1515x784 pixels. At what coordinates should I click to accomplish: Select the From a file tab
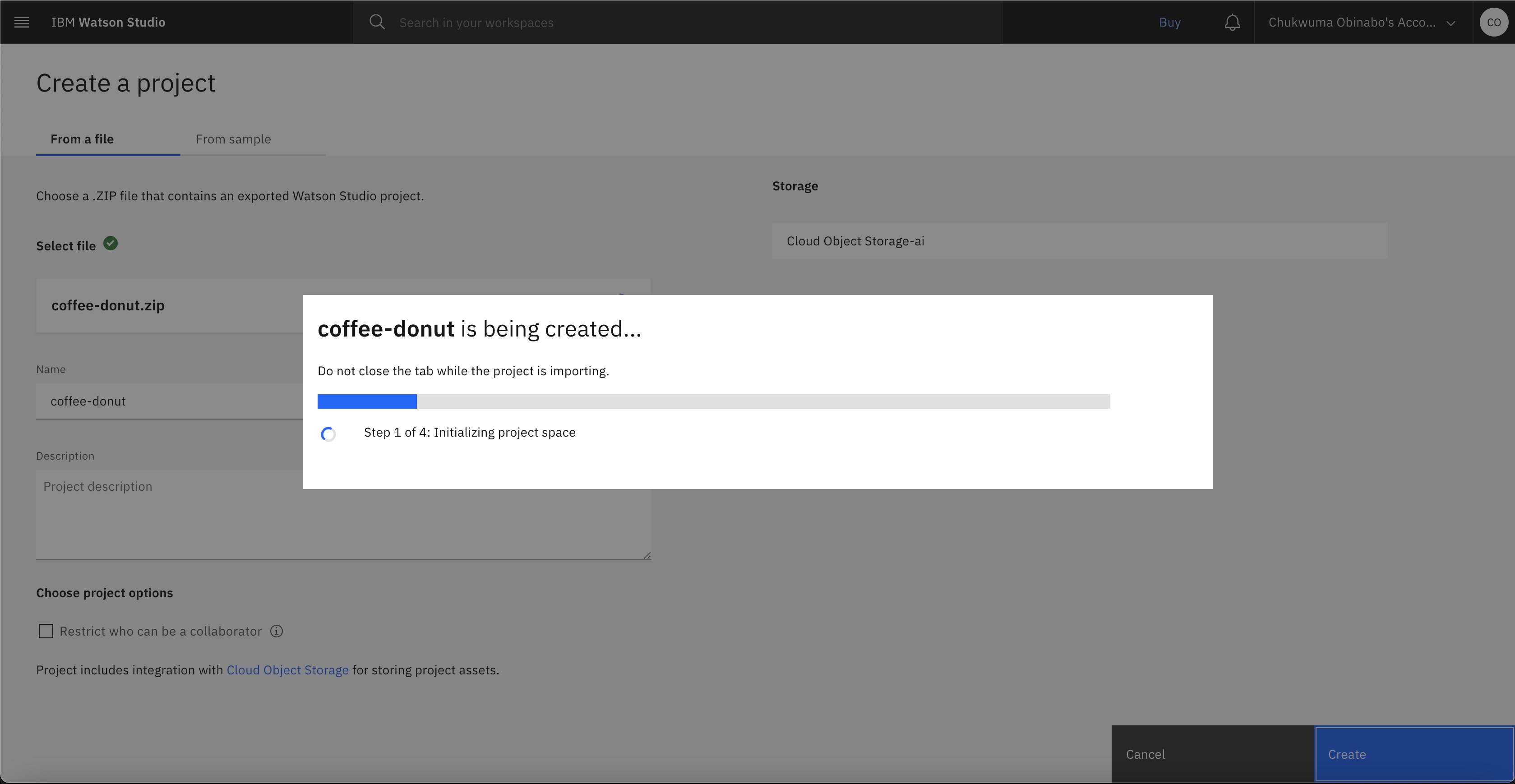[82, 139]
